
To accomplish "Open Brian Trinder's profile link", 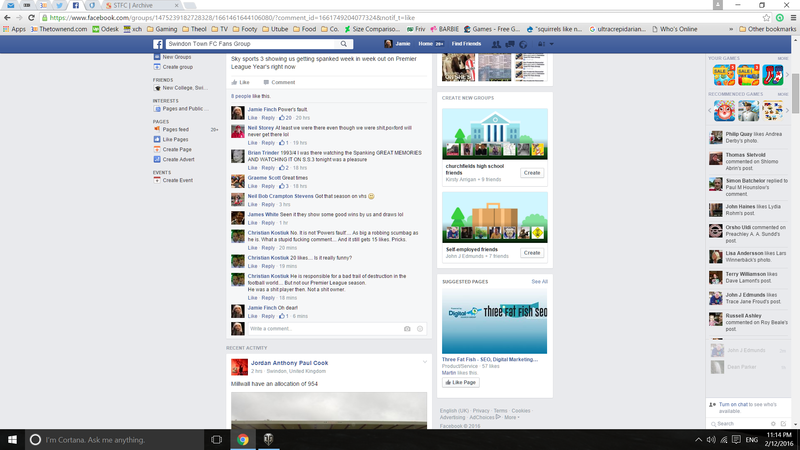I will tap(263, 153).
